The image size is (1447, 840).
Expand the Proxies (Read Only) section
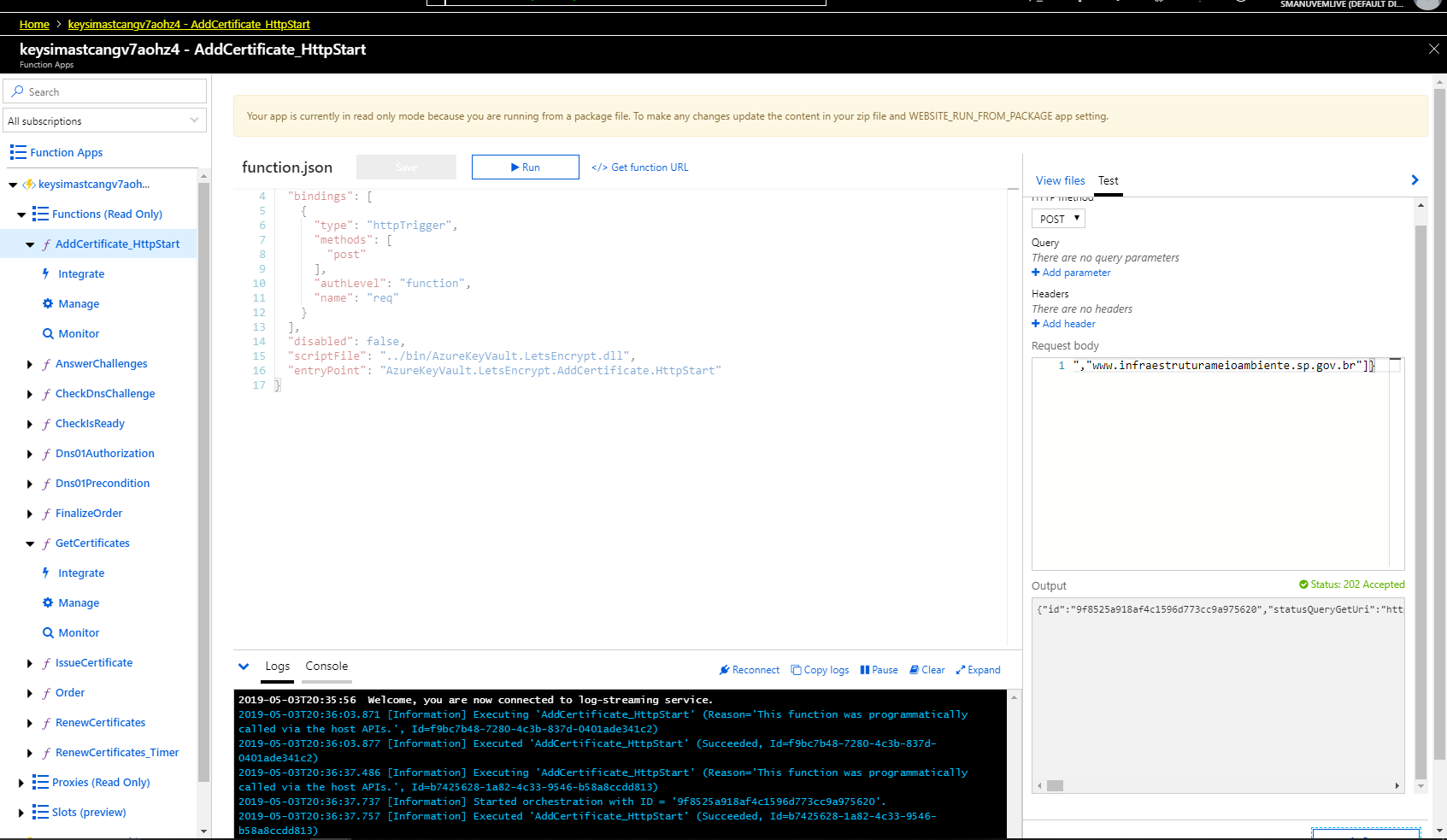click(x=21, y=782)
